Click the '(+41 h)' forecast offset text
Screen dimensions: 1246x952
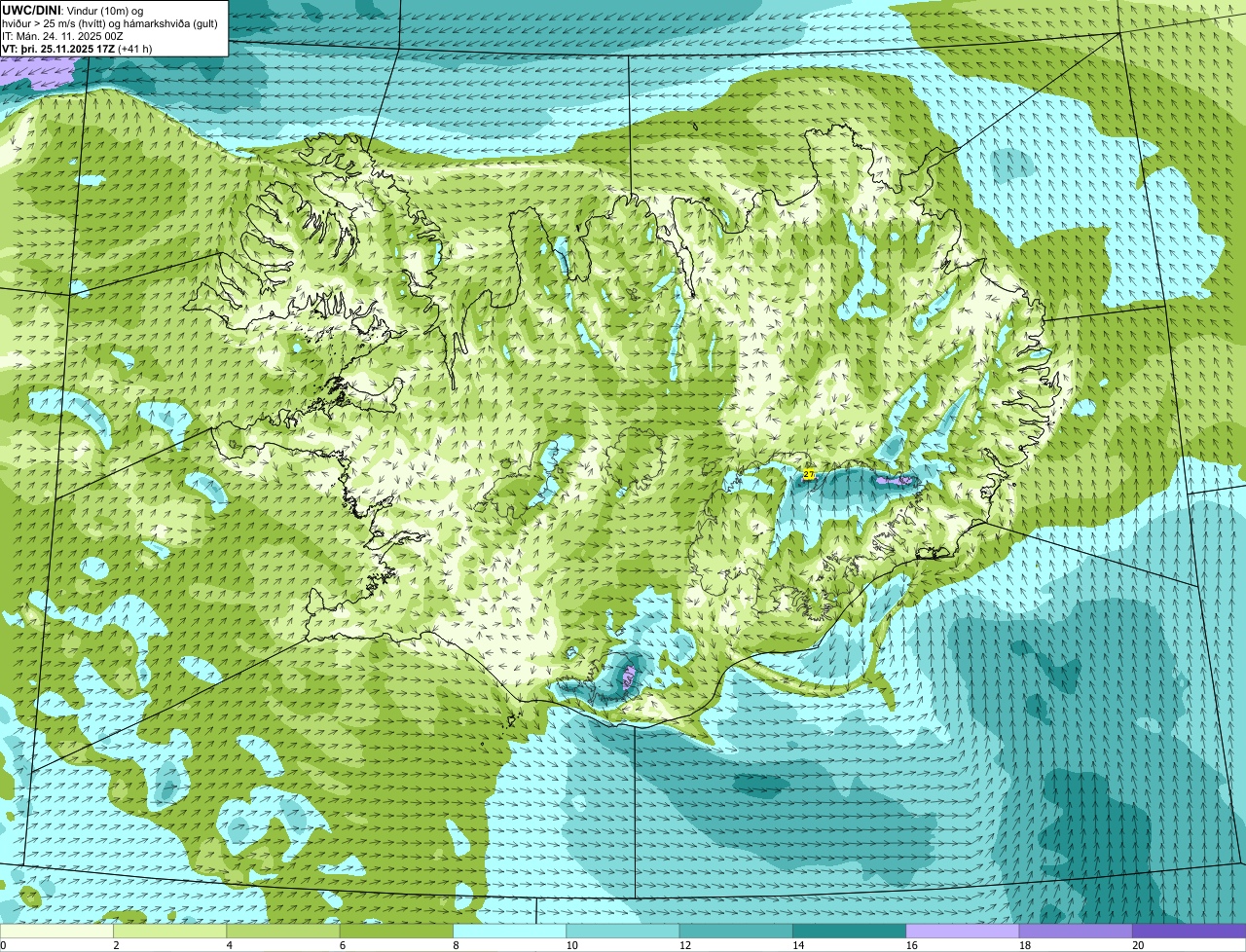pyautogui.click(x=135, y=49)
